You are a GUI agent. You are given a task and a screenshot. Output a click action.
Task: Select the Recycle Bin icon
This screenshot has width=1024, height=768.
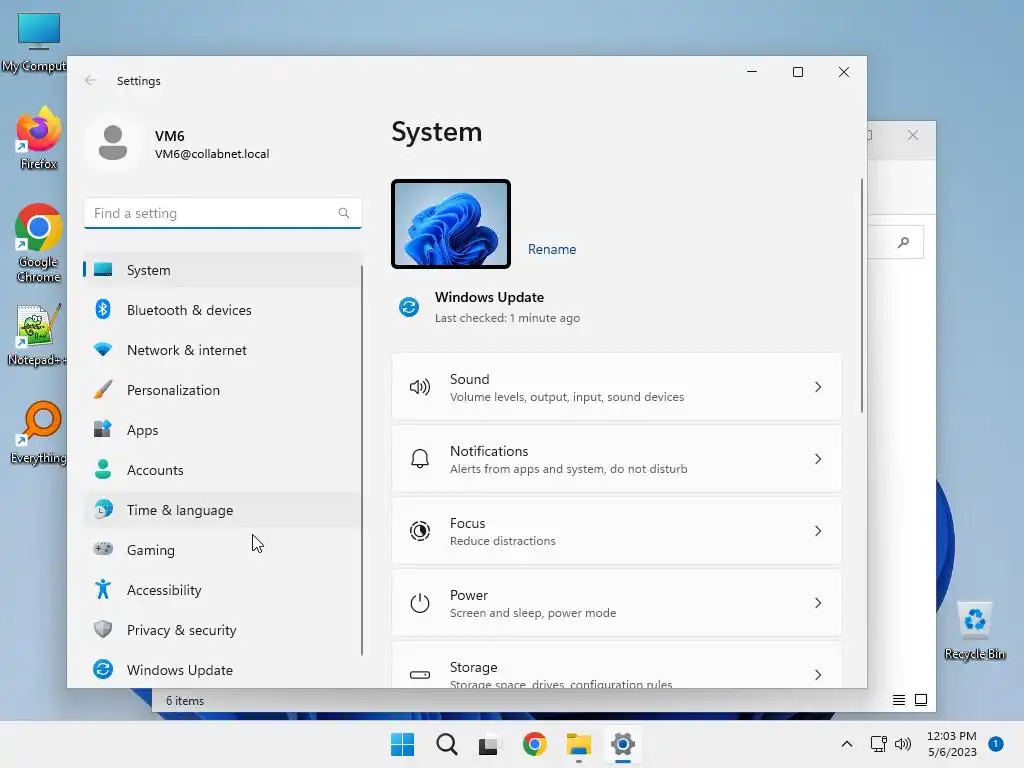pyautogui.click(x=974, y=631)
